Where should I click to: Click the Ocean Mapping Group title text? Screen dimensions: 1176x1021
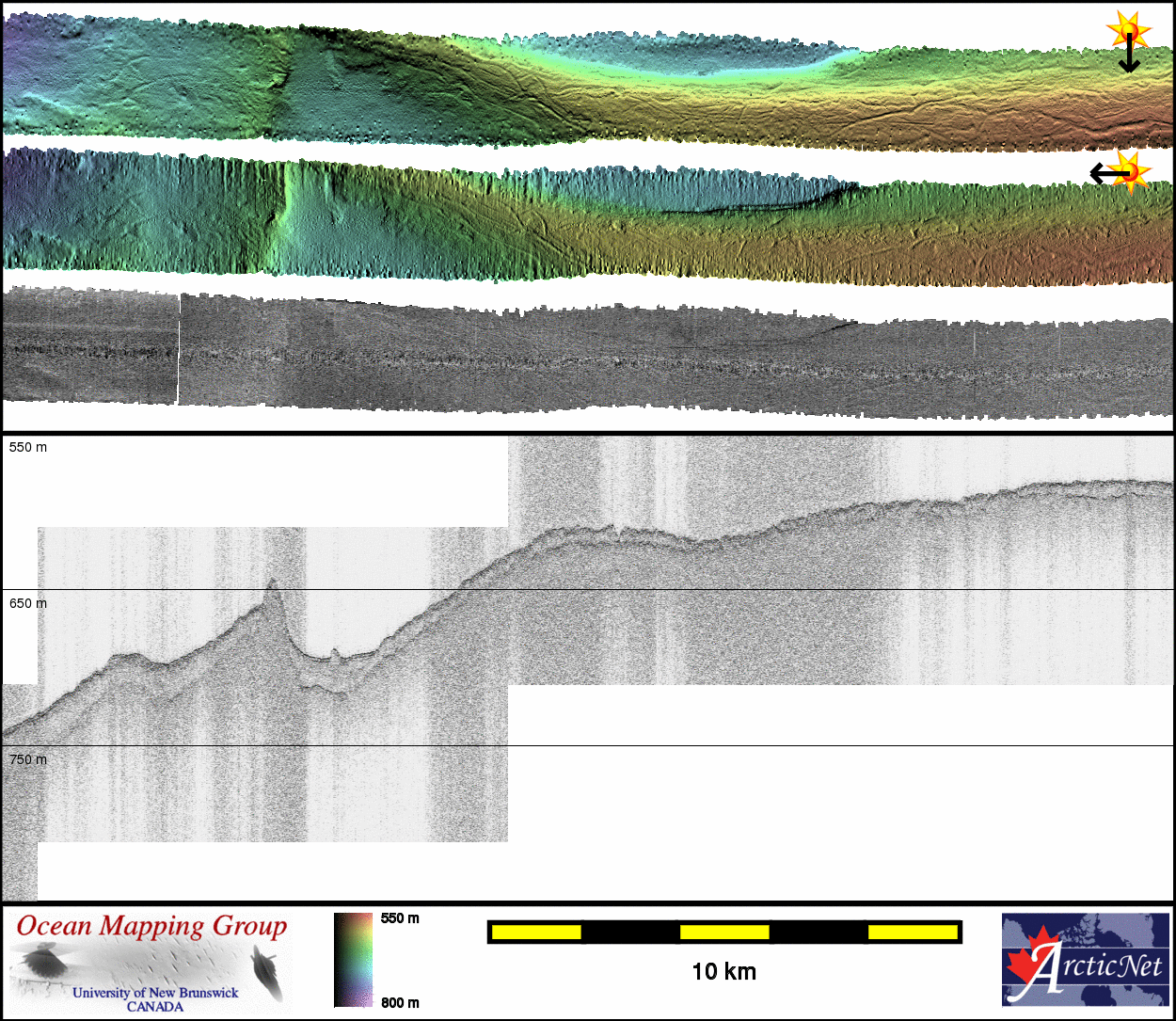click(151, 926)
